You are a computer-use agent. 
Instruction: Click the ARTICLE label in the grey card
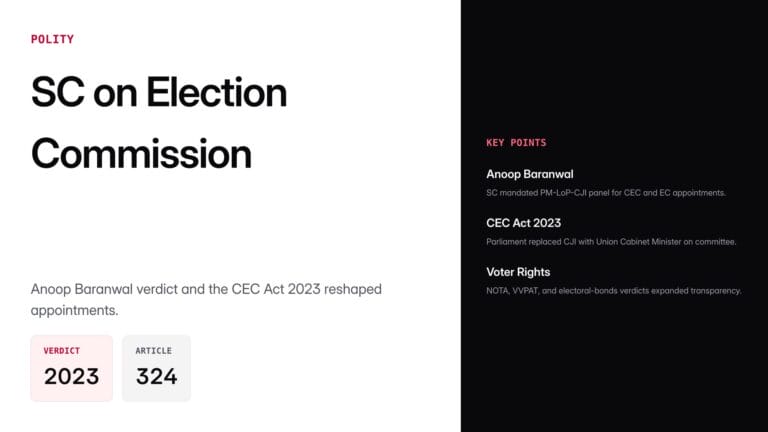154,351
